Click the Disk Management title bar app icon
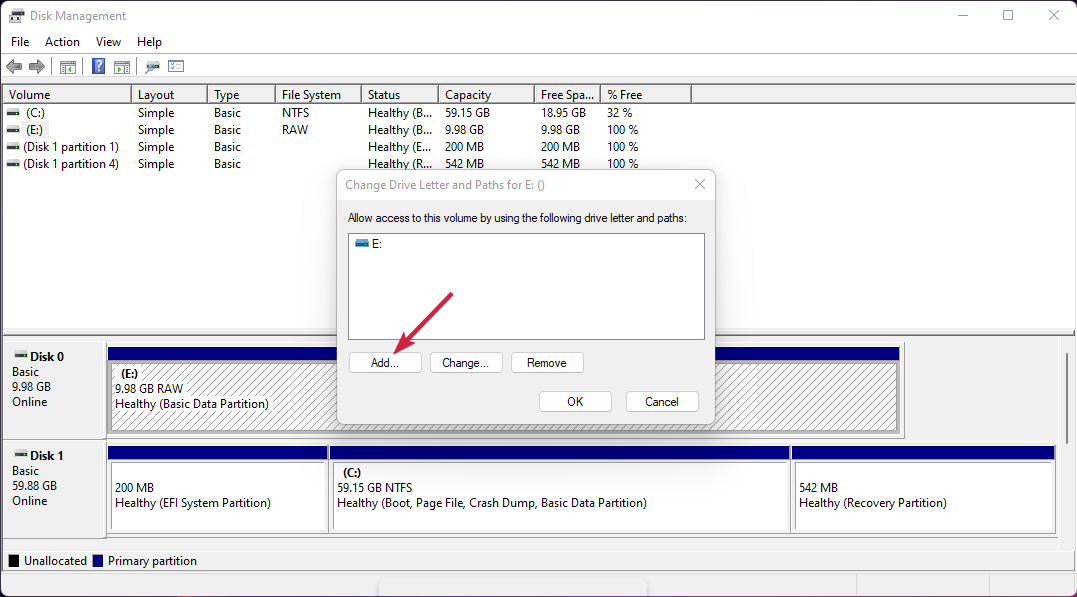Image resolution: width=1077 pixels, height=597 pixels. click(16, 15)
